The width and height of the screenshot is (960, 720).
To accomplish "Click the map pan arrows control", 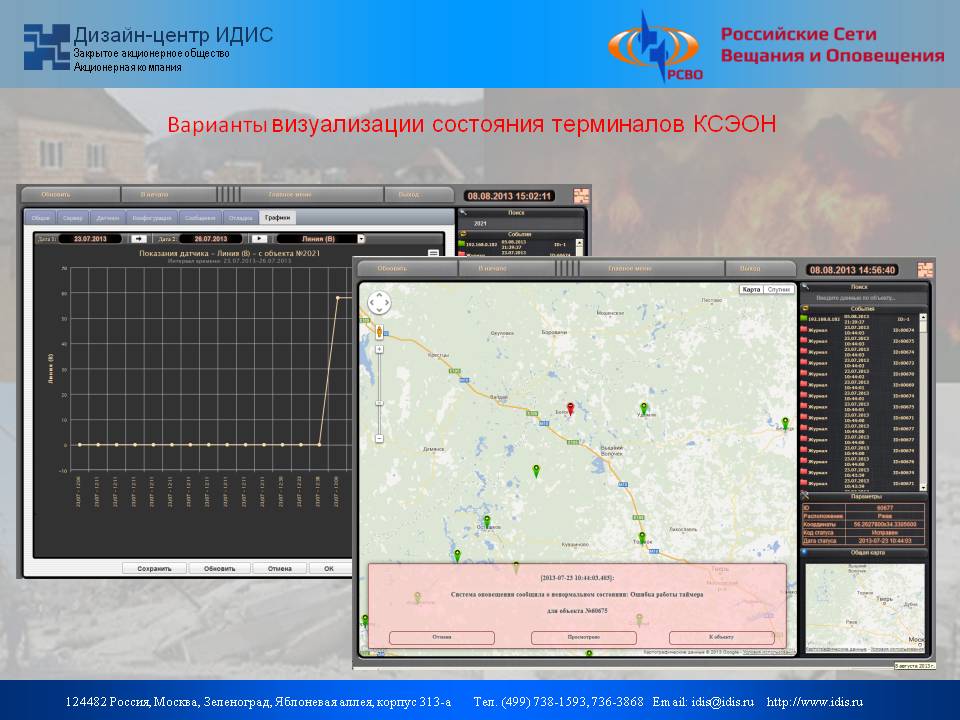I will click(x=379, y=302).
